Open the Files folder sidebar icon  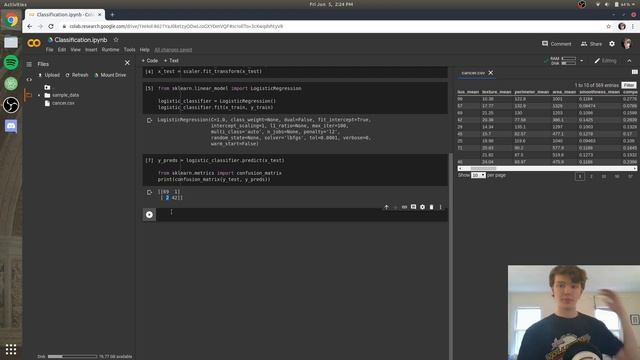28,96
